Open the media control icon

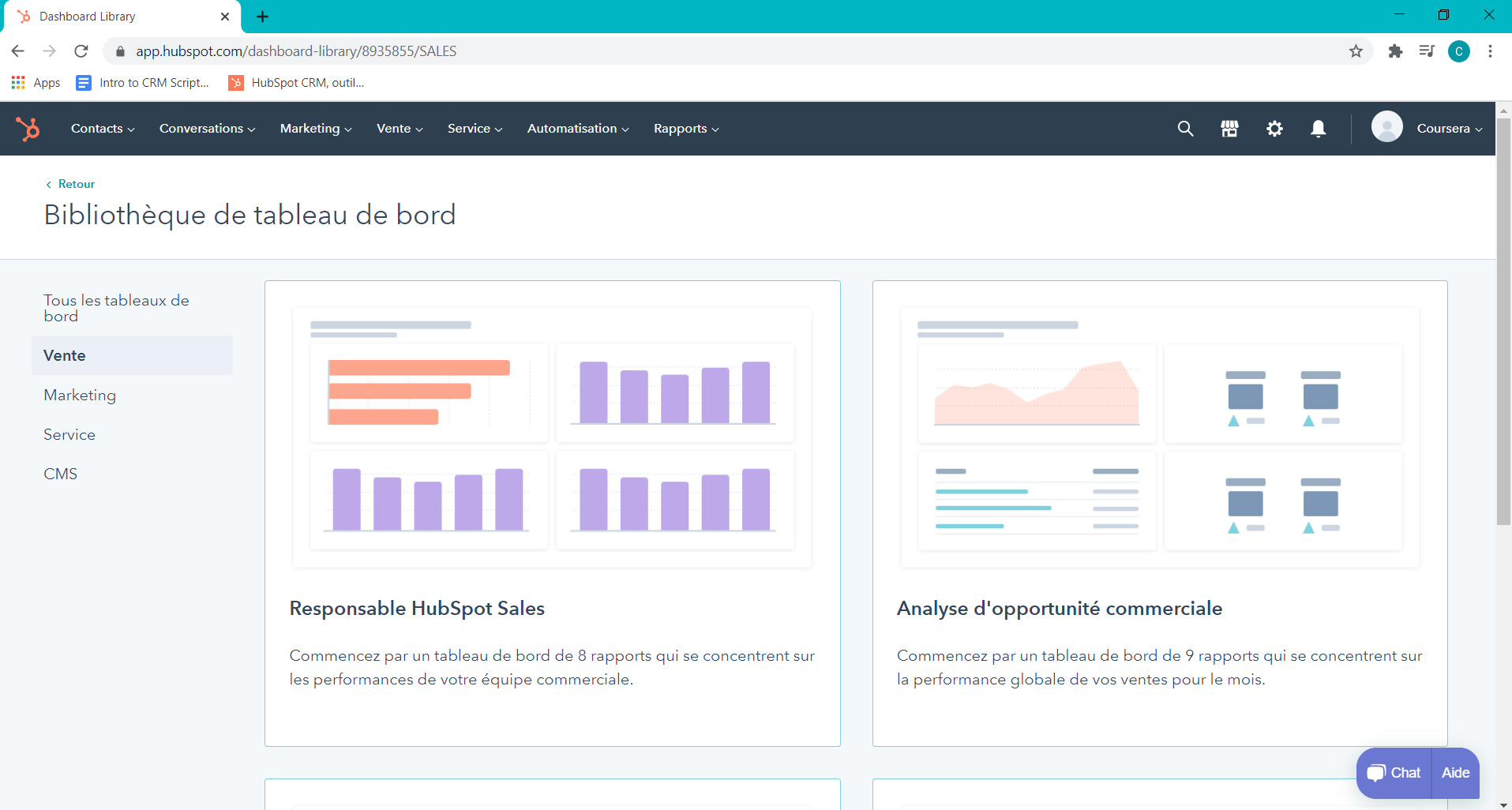(x=1427, y=51)
